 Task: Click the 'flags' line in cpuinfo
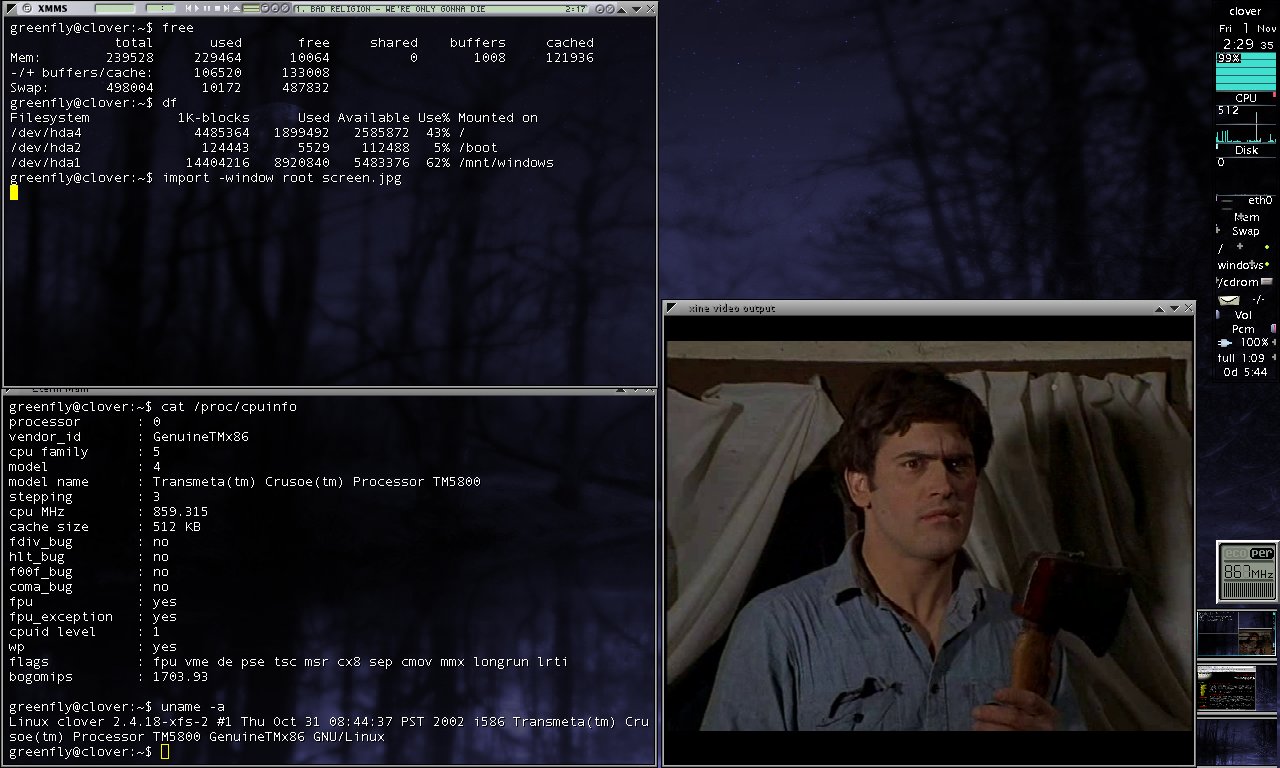click(289, 662)
